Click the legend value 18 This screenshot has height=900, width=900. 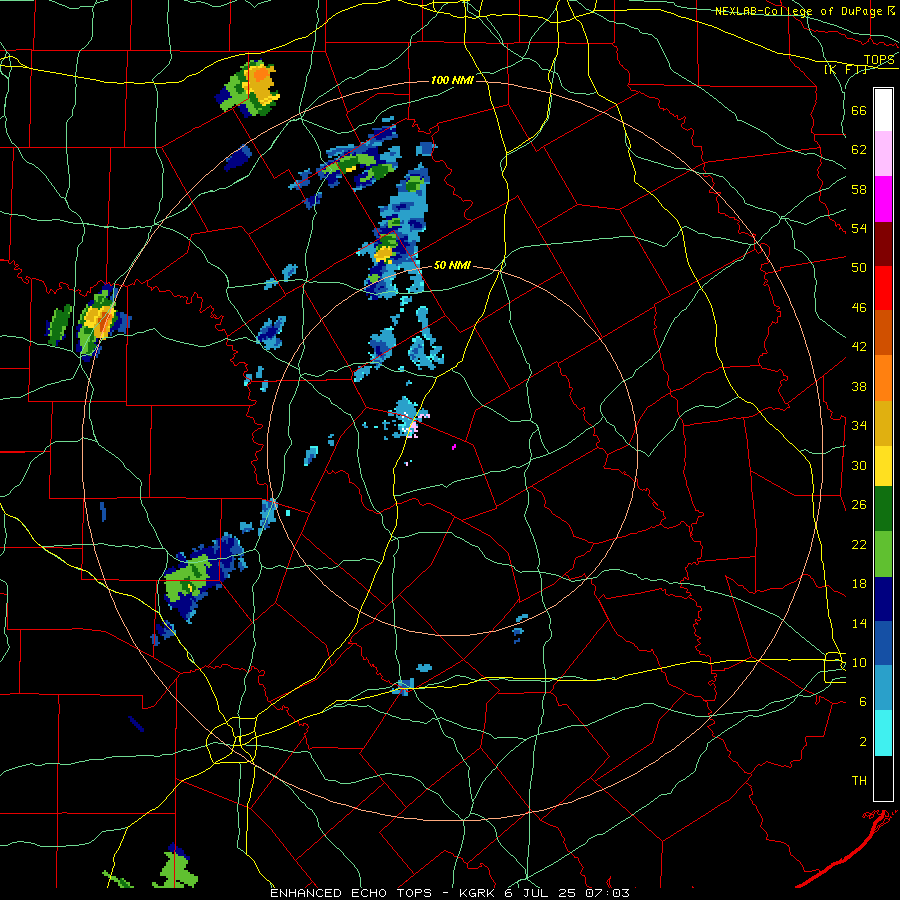(859, 584)
